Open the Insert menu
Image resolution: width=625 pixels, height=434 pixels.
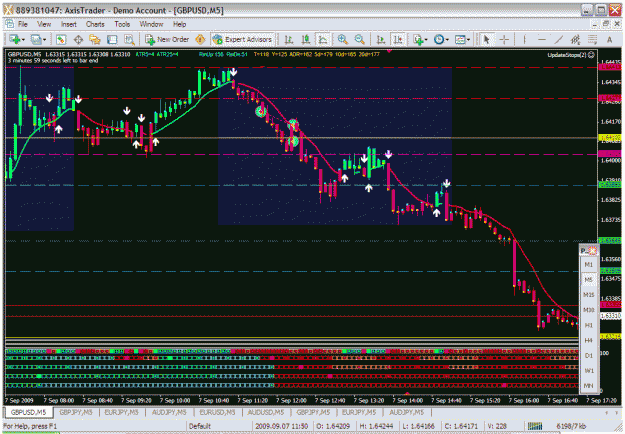[69, 24]
